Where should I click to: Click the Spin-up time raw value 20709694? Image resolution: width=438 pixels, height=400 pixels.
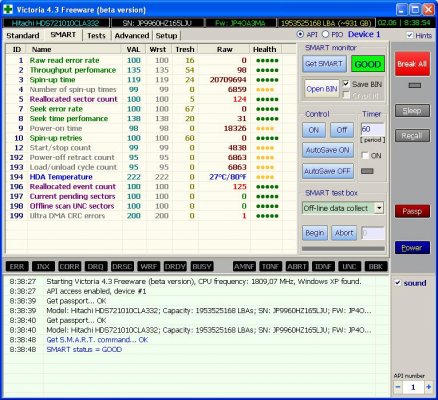tap(228, 80)
